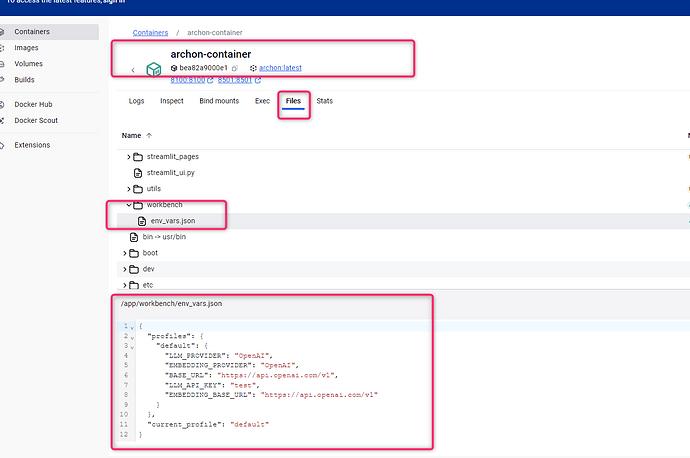Click the current_profile line in editor

[208, 425]
